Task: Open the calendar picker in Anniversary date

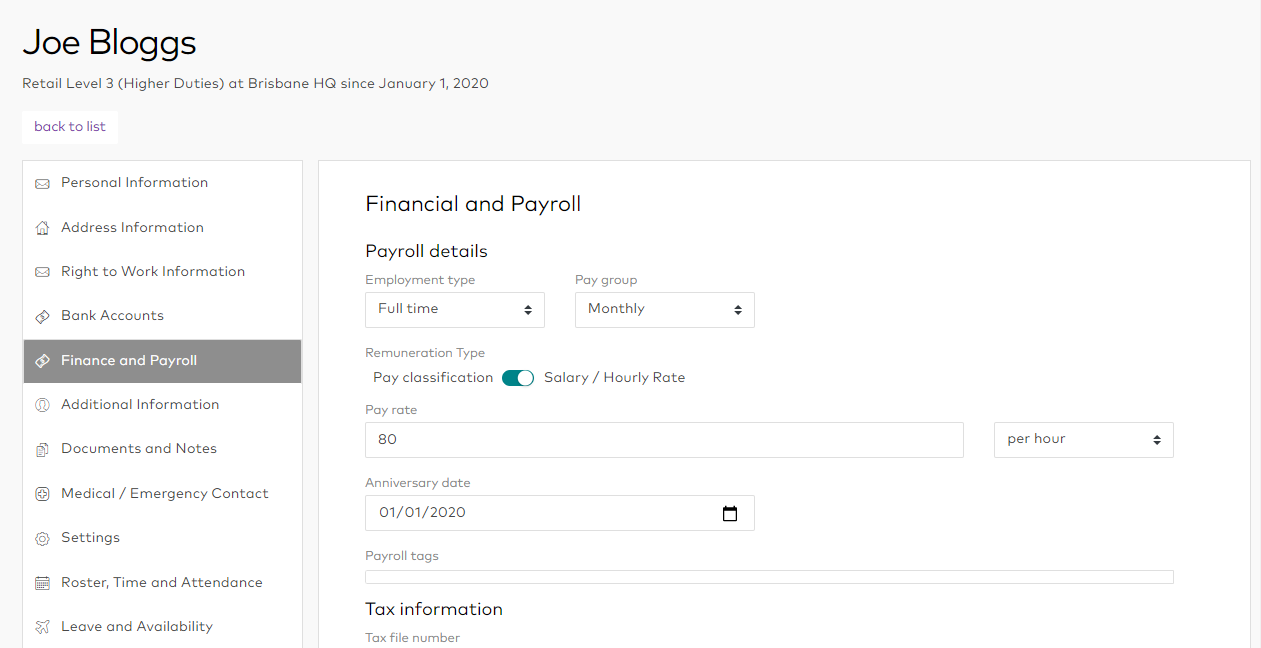Action: pos(730,513)
